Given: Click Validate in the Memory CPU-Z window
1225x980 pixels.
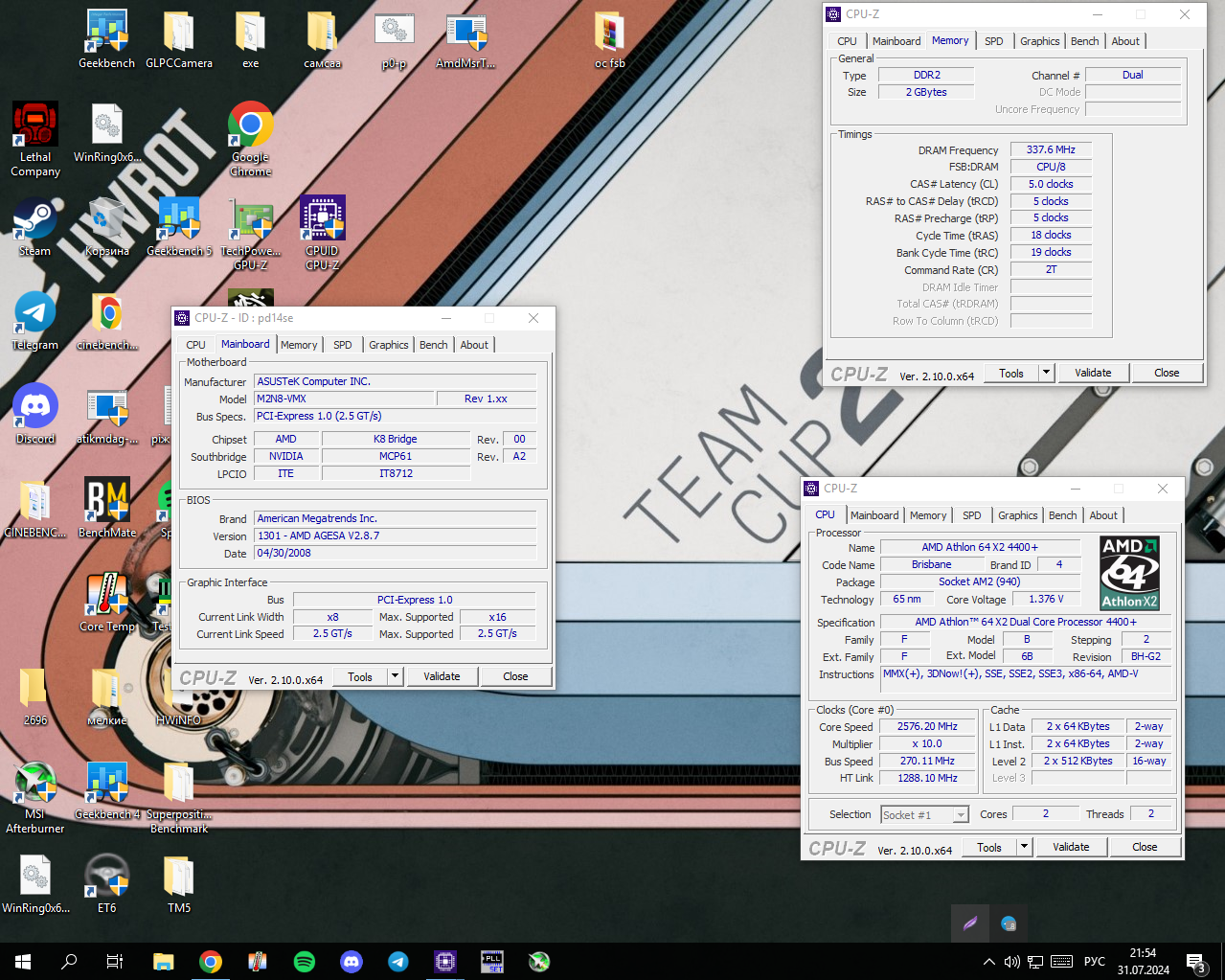Looking at the screenshot, I should tap(1093, 373).
